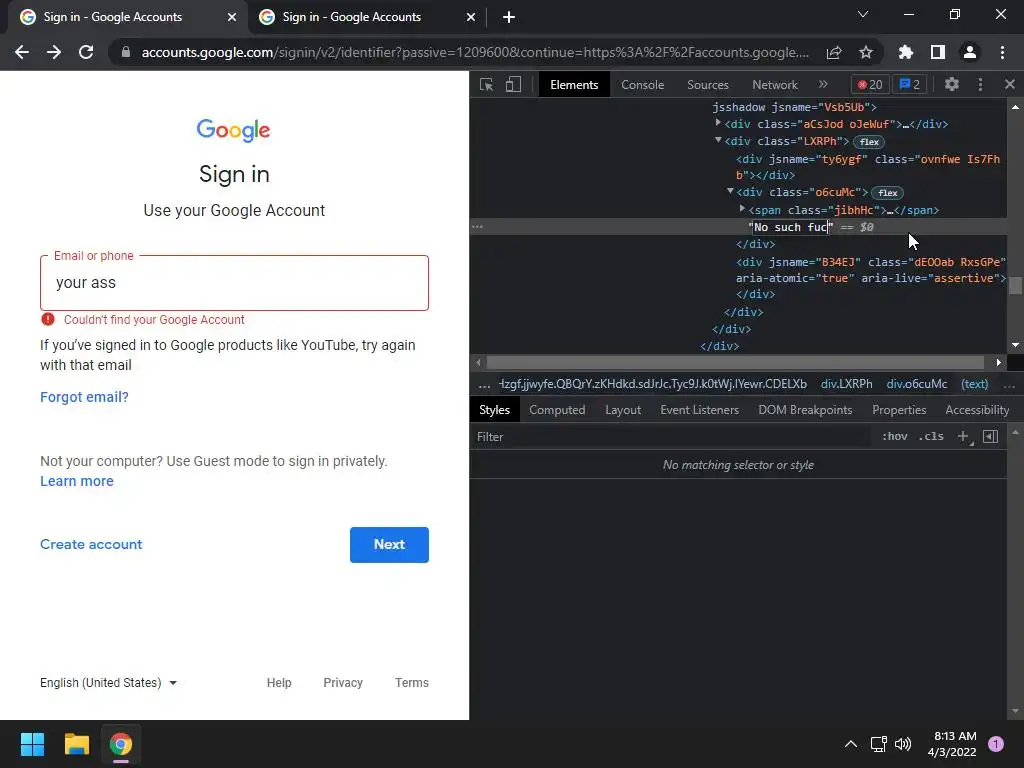Screen dimensions: 1024x768
Task: Open the Properties pane tab
Action: 899,410
